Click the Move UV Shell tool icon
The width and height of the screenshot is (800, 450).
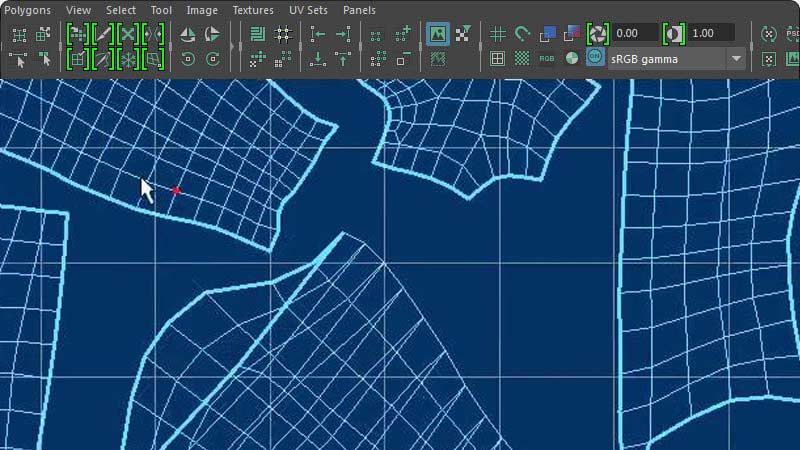[x=43, y=35]
